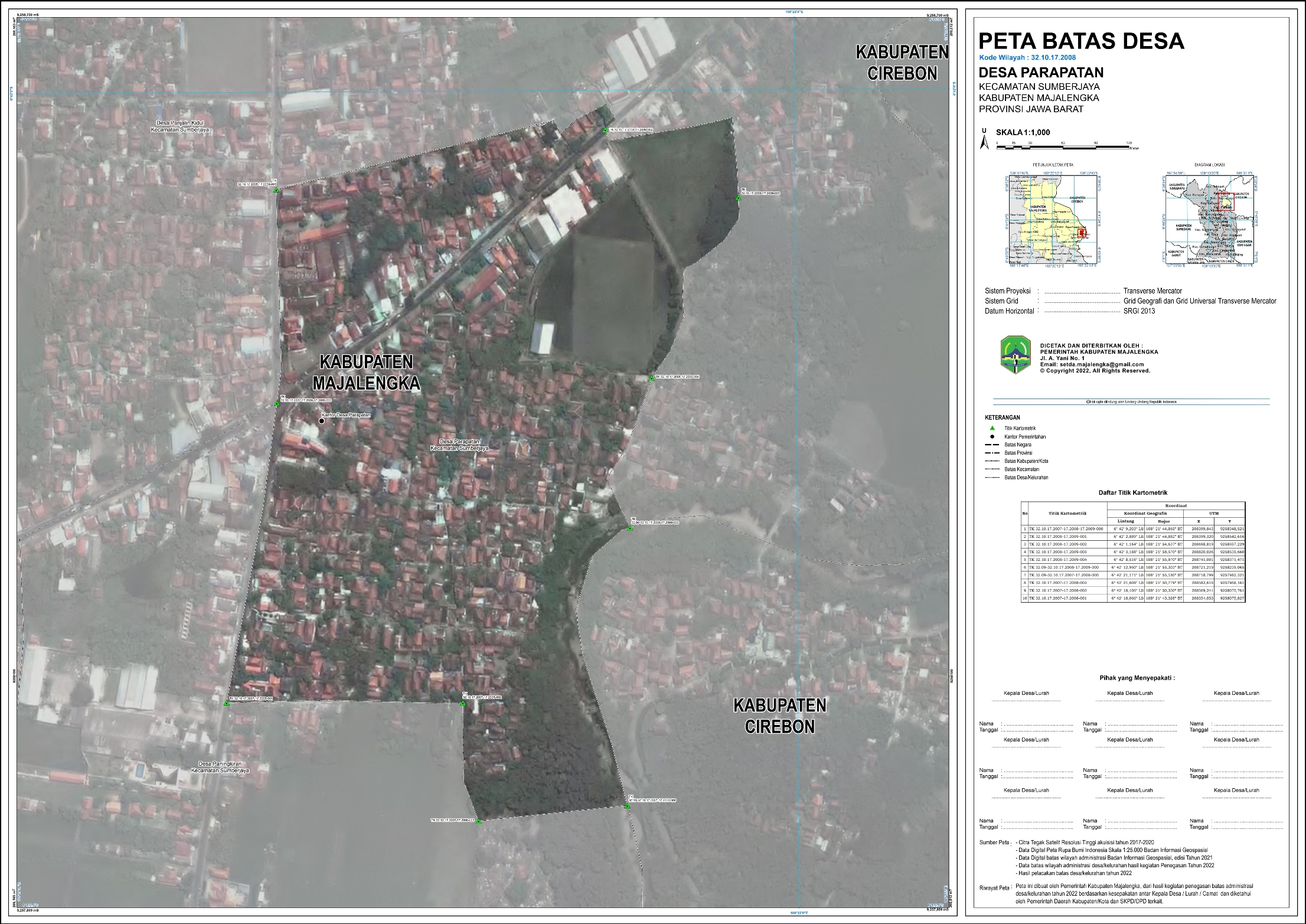This screenshot has width=1306, height=924.
Task: Click KABUPATEN CIREBON label in map's top-right corner
Action: coord(902,62)
